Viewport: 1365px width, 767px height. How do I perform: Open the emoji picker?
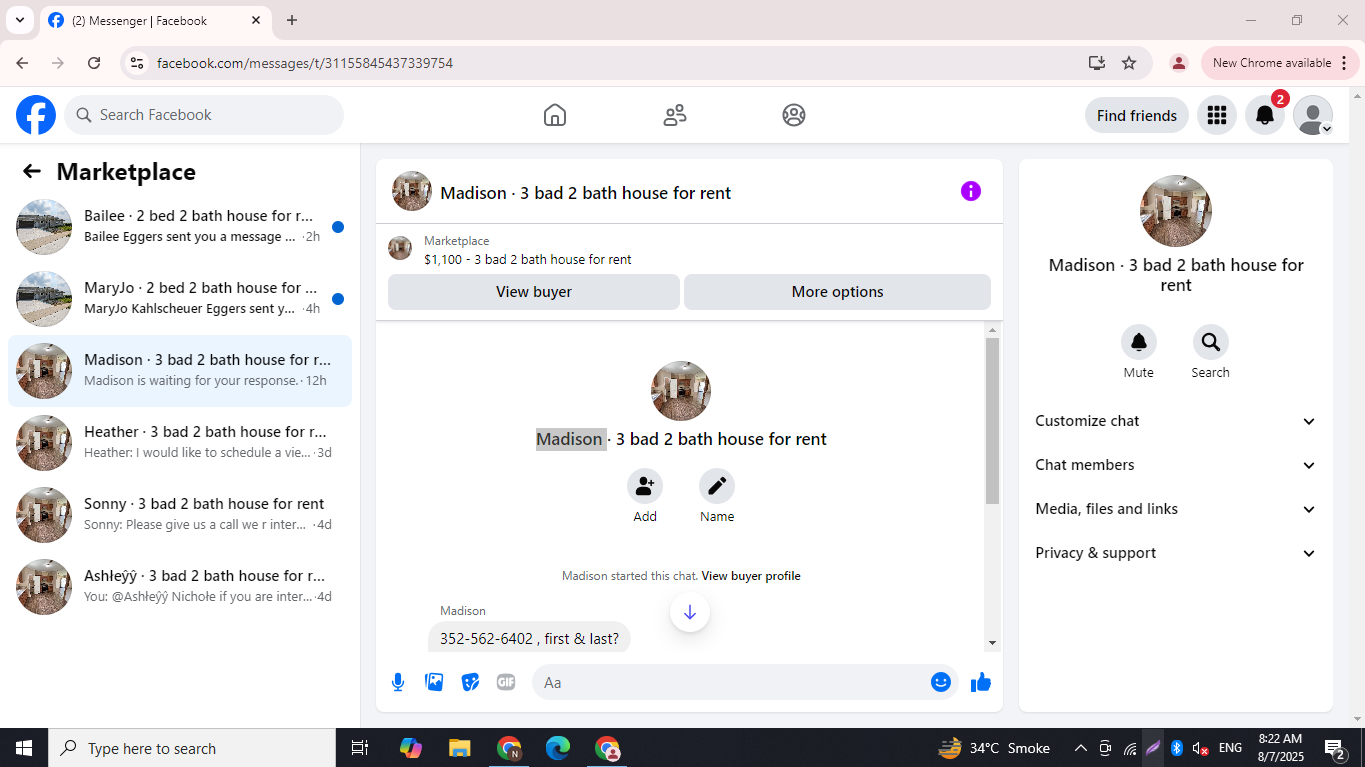tap(941, 682)
